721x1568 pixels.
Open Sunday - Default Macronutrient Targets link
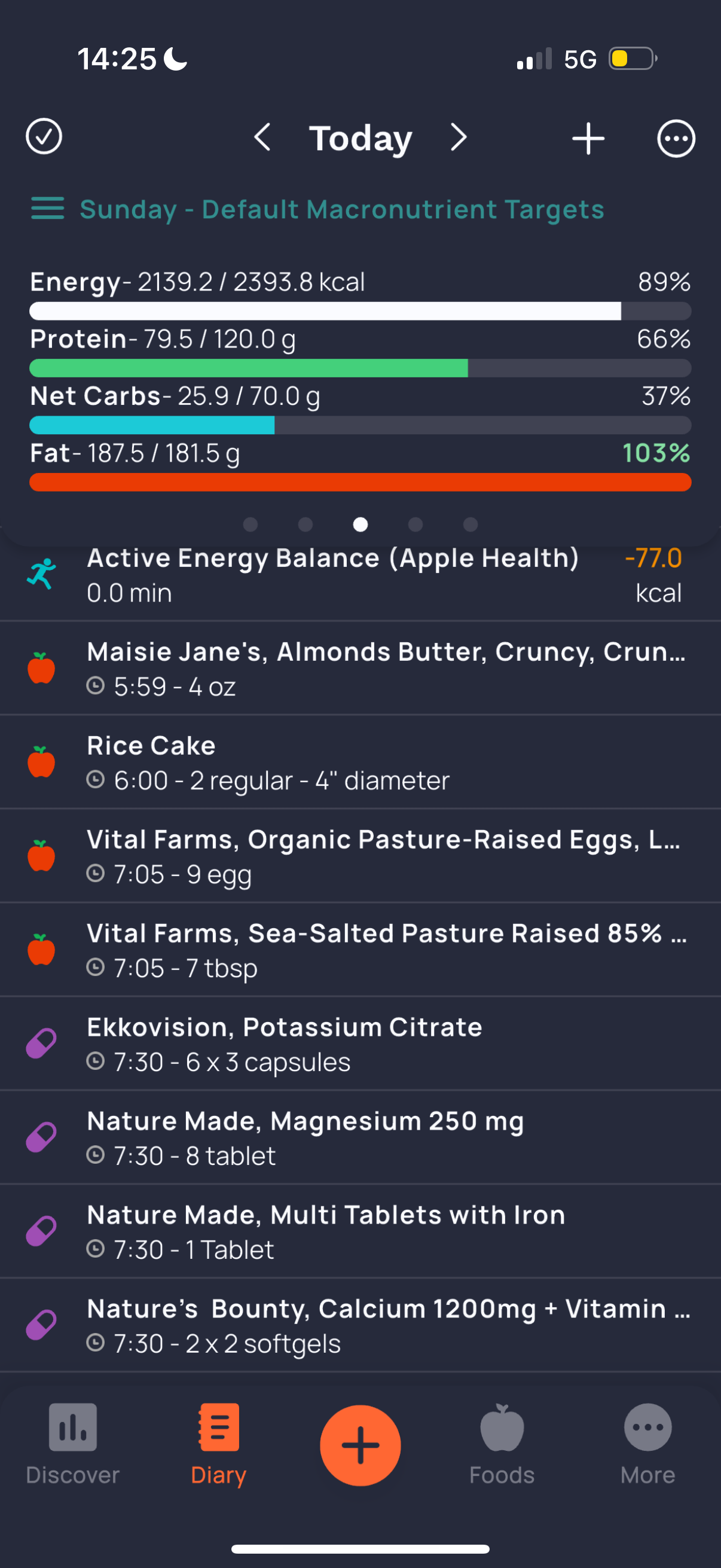click(342, 209)
